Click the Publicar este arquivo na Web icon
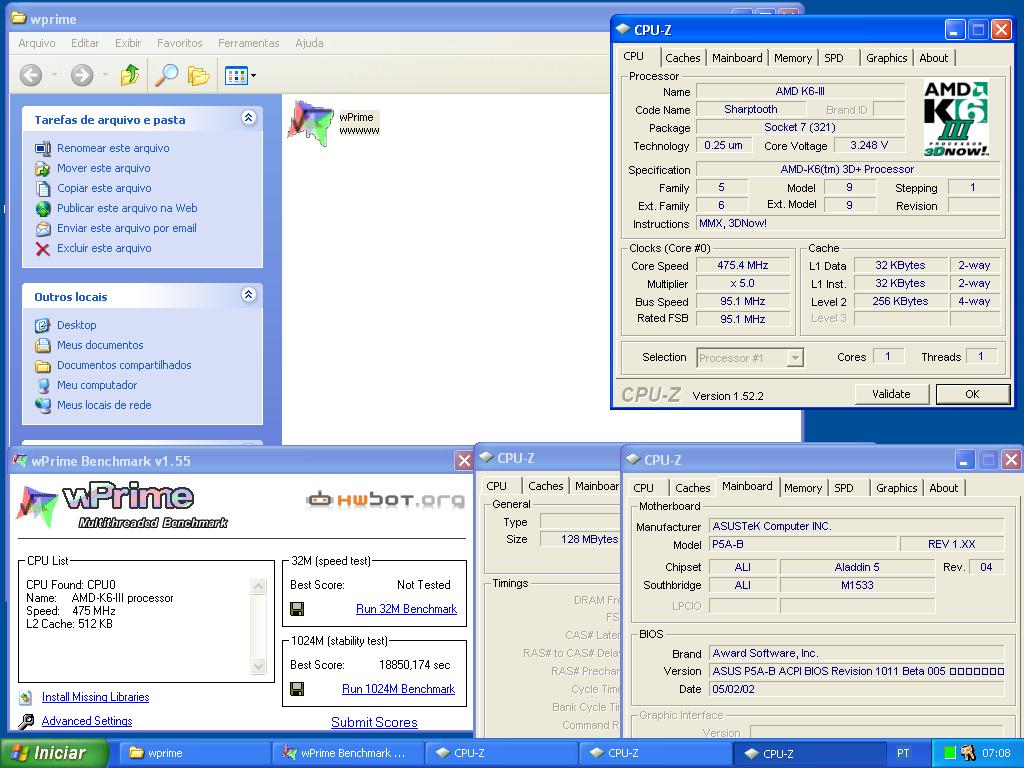 pos(43,208)
